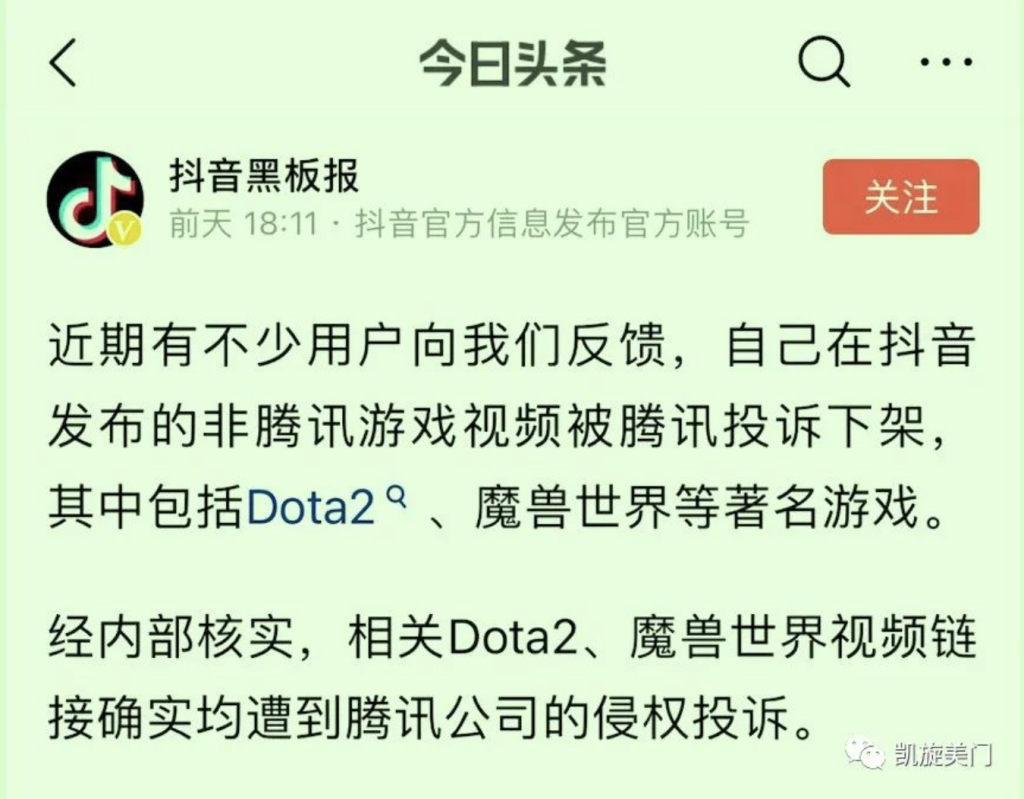The width and height of the screenshot is (1024, 799).
Task: Tap post timestamp 前天 18:11
Action: point(243,223)
